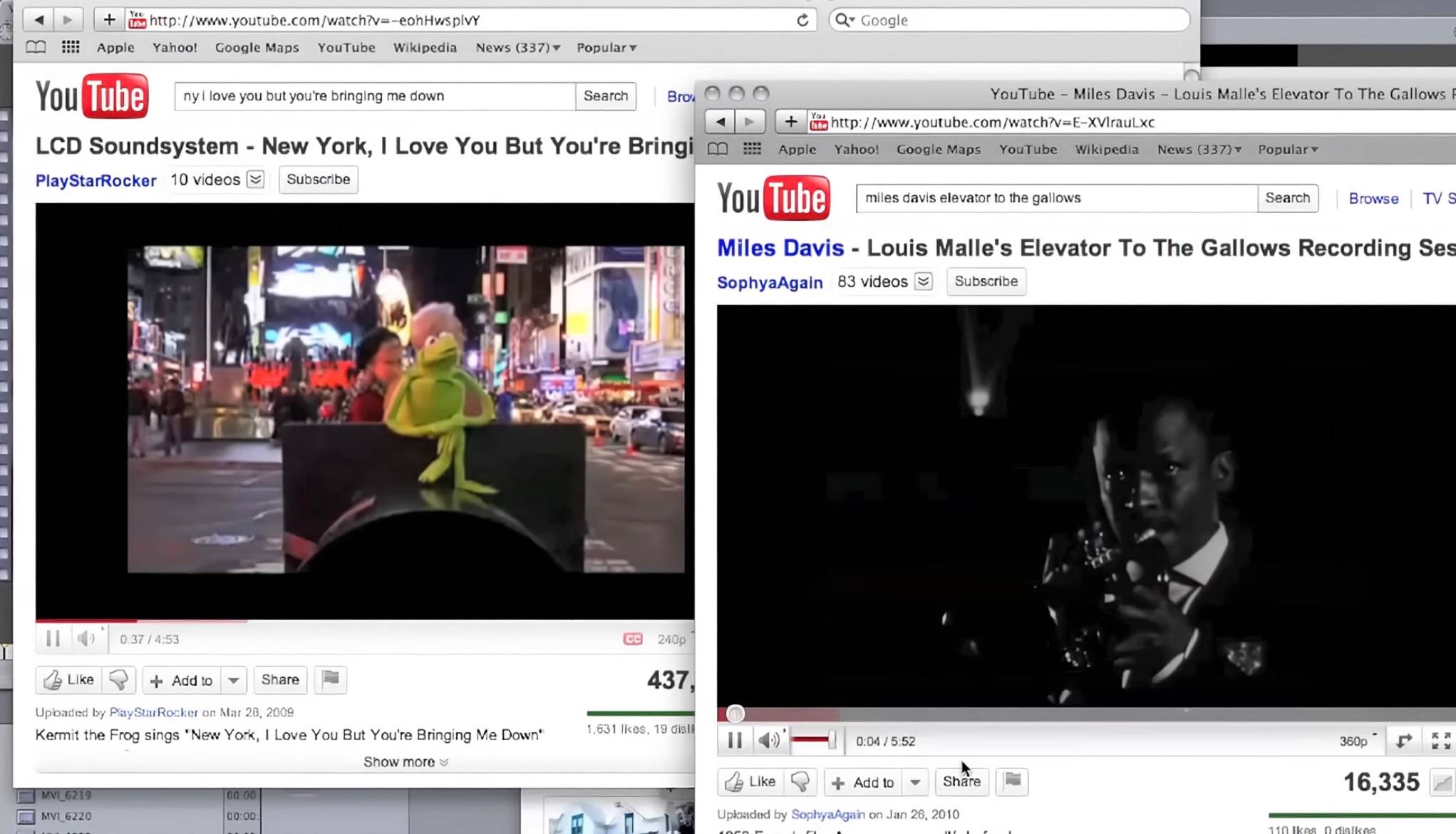Open Top Sites grid in the LCD Soundsystem window

pos(71,47)
